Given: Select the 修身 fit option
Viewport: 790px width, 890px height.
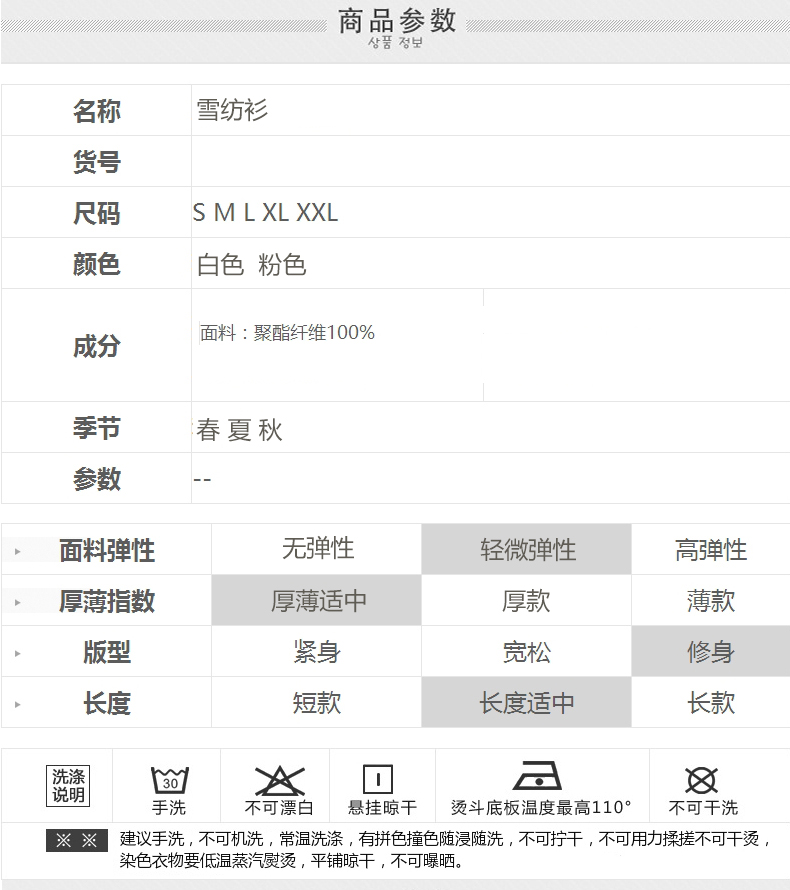Looking at the screenshot, I should tap(710, 652).
